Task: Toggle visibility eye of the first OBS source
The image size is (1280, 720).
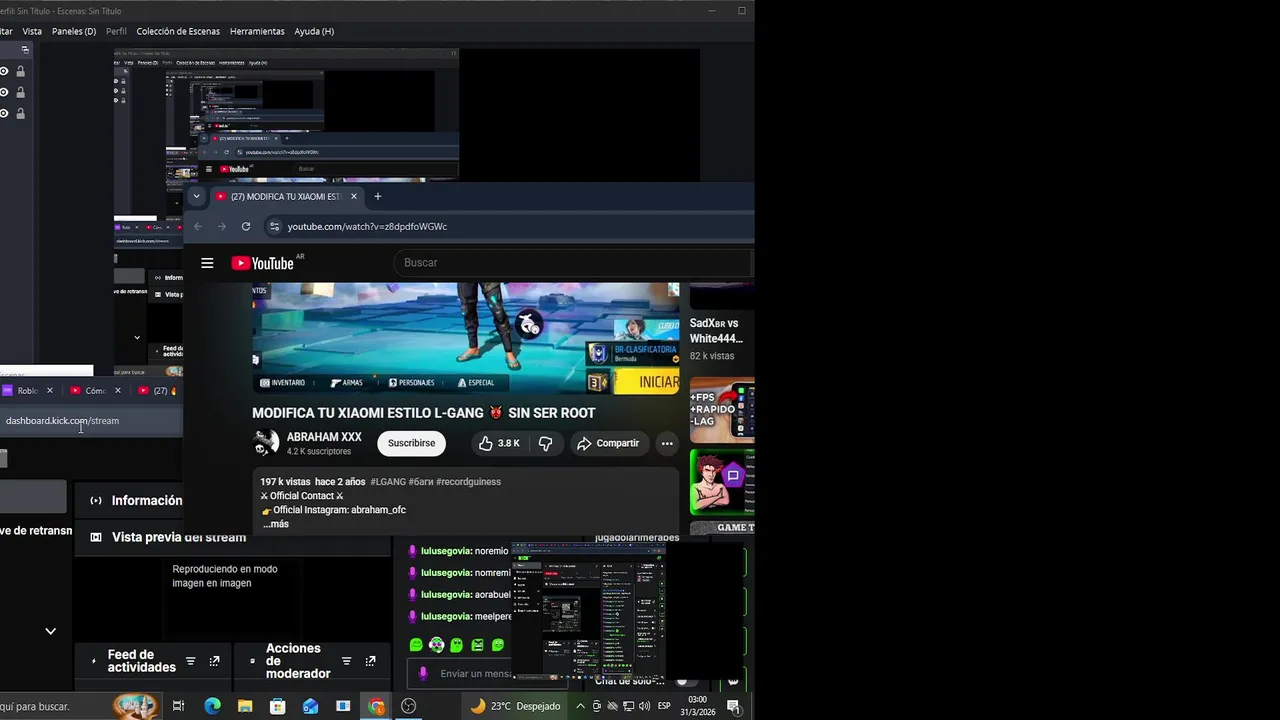Action: click(4, 71)
